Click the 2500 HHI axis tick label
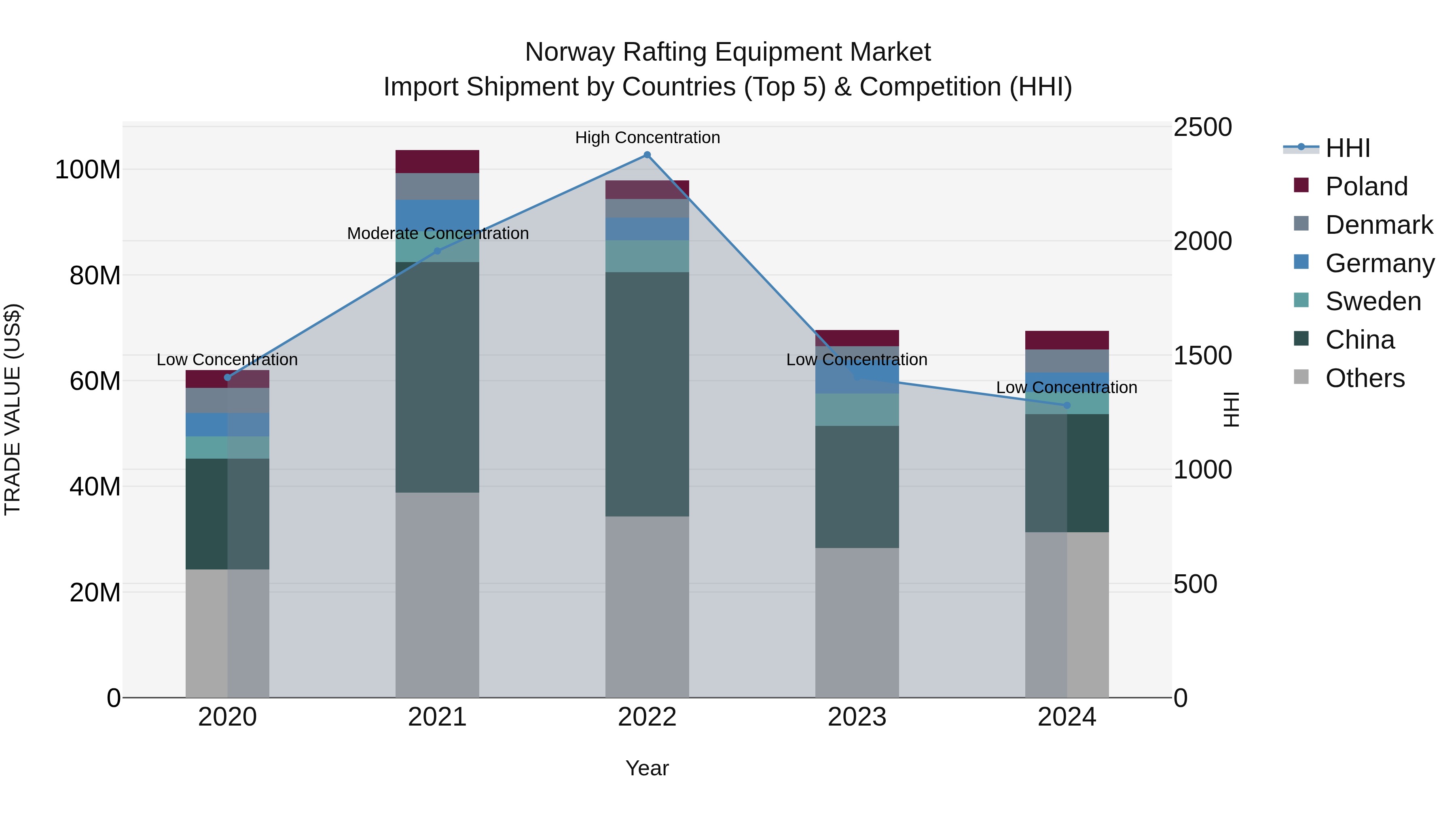 click(1203, 127)
